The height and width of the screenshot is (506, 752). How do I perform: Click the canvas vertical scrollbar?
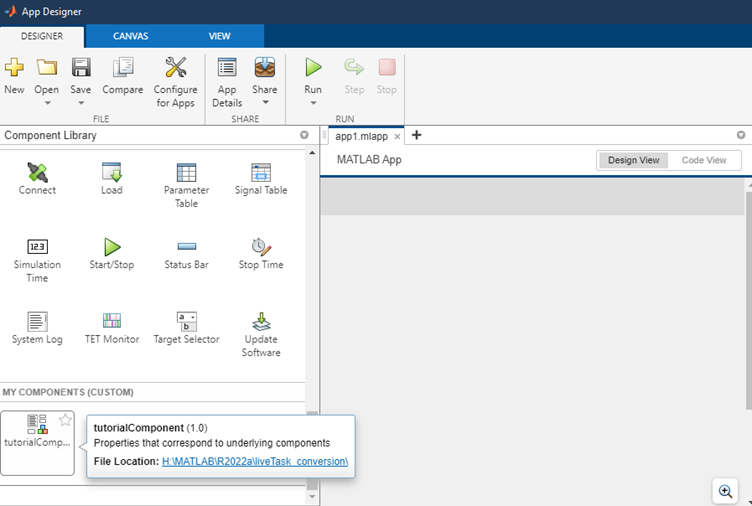[749, 301]
